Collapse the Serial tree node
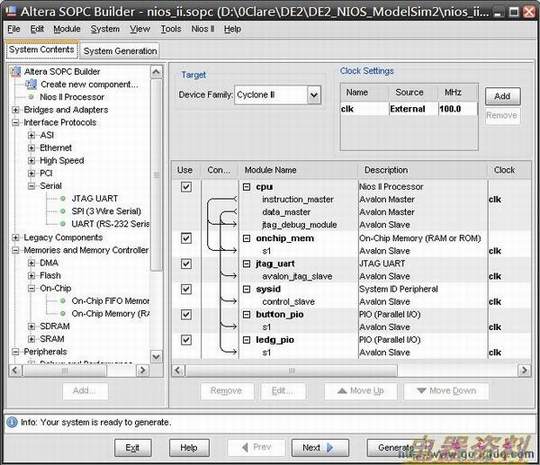 31,186
